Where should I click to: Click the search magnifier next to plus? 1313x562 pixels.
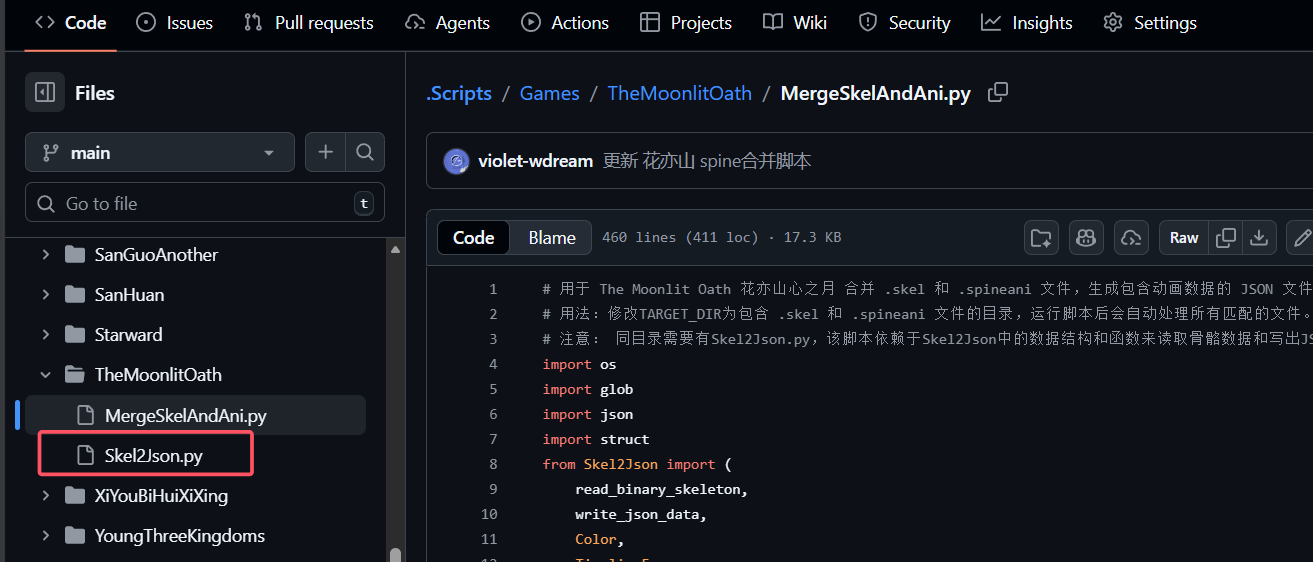[365, 152]
